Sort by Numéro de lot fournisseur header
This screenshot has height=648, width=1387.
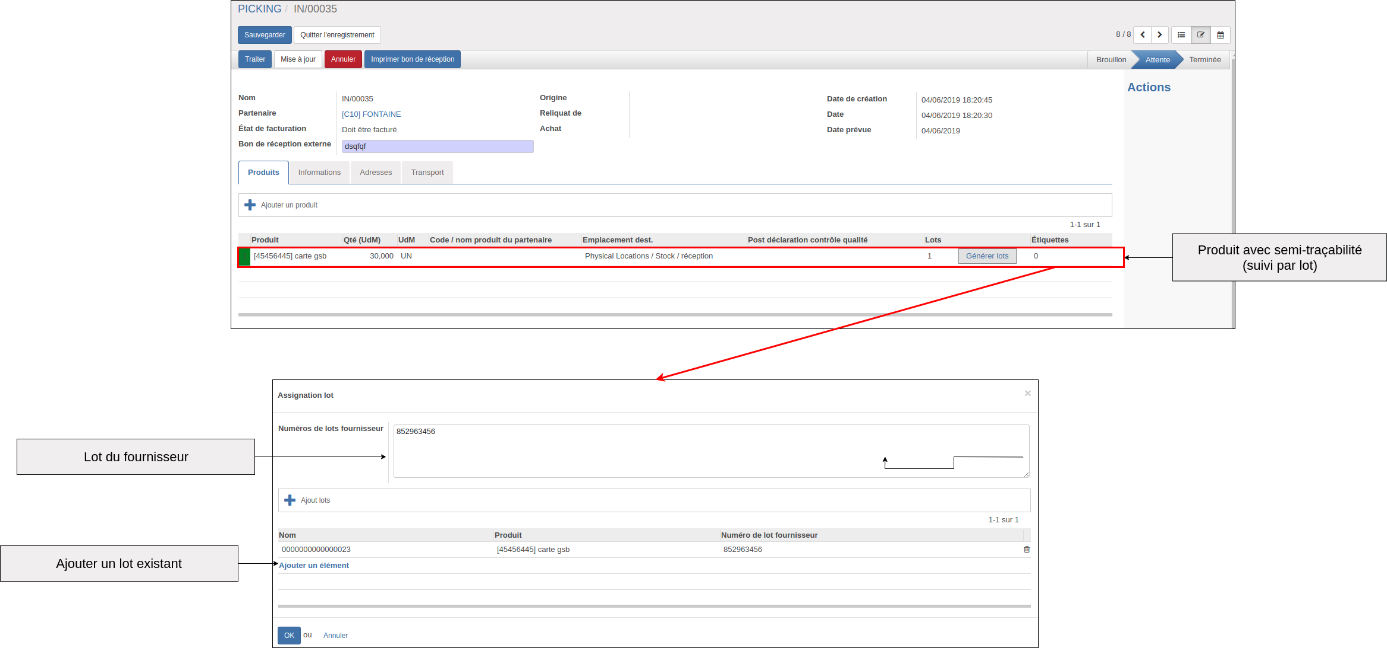pyautogui.click(x=769, y=535)
